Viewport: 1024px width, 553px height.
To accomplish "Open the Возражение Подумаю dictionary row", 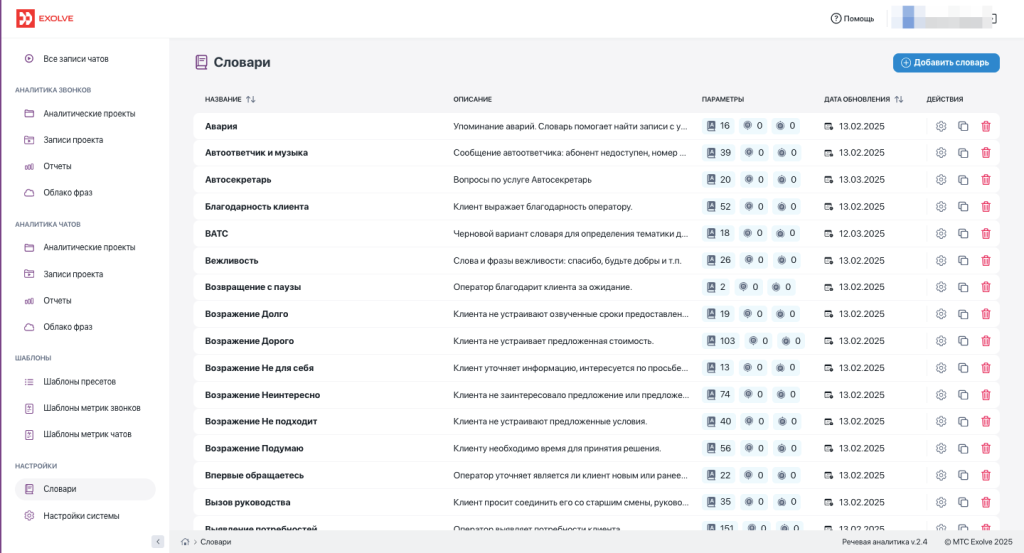I will pos(596,449).
